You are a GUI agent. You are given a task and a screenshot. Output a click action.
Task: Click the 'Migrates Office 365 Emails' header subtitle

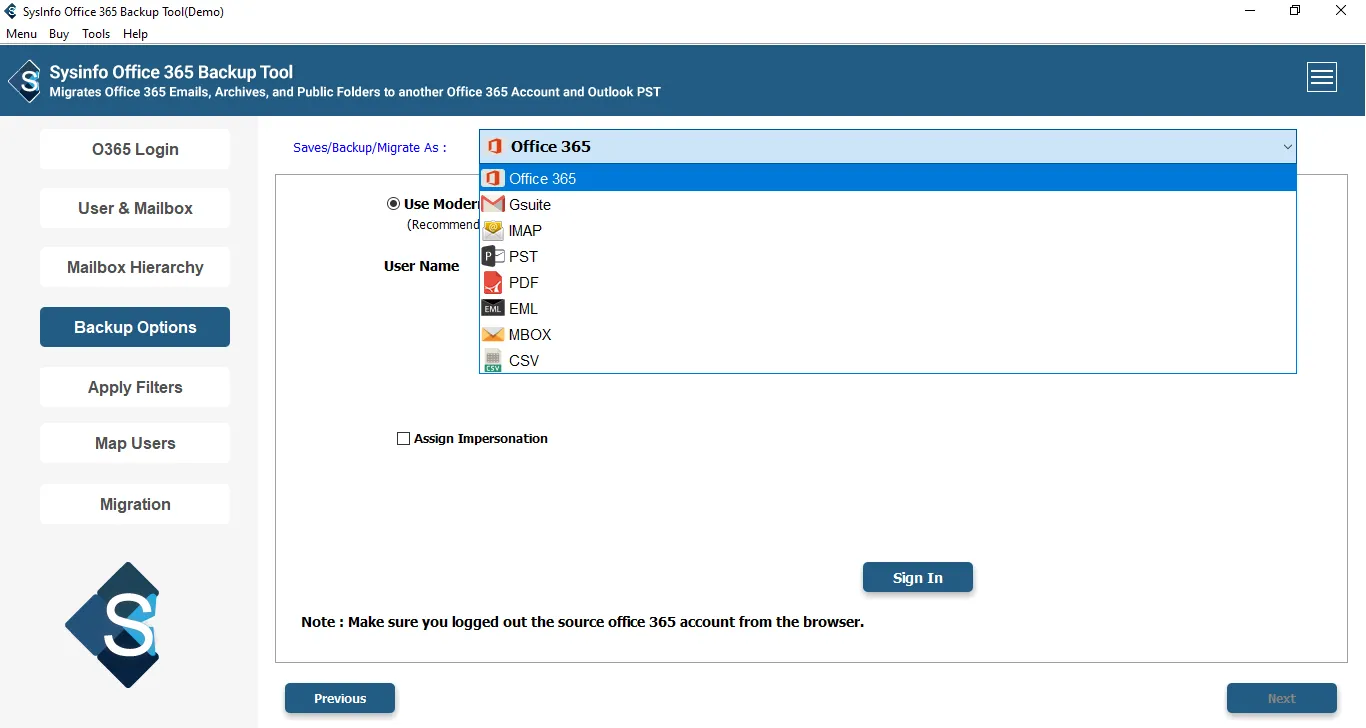click(355, 92)
